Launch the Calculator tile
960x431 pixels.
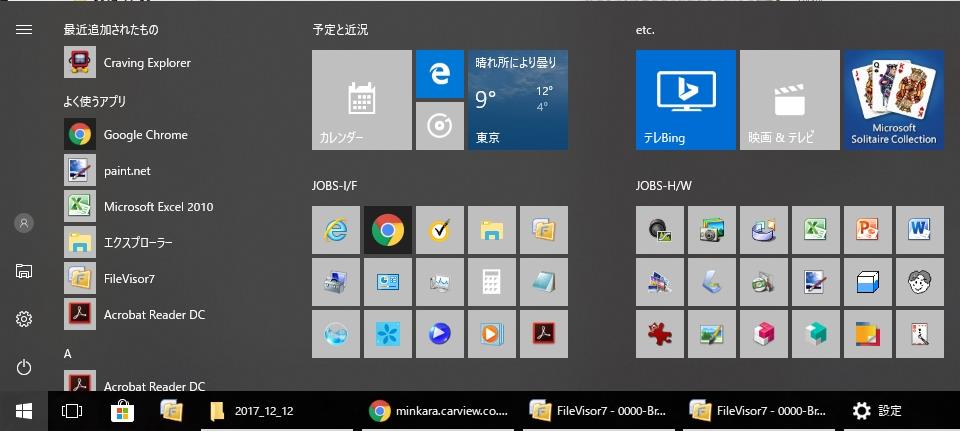point(492,282)
